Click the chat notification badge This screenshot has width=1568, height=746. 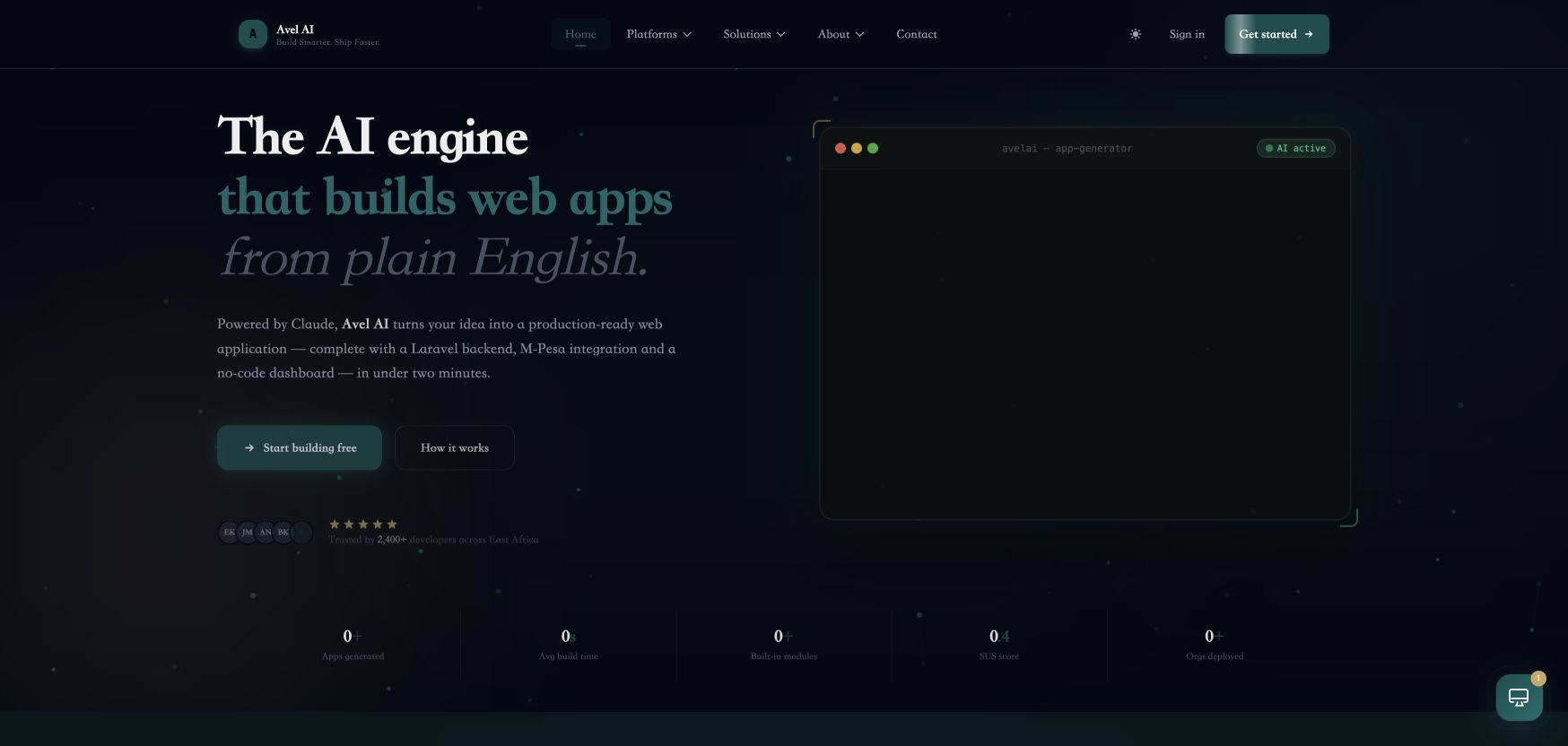1538,678
